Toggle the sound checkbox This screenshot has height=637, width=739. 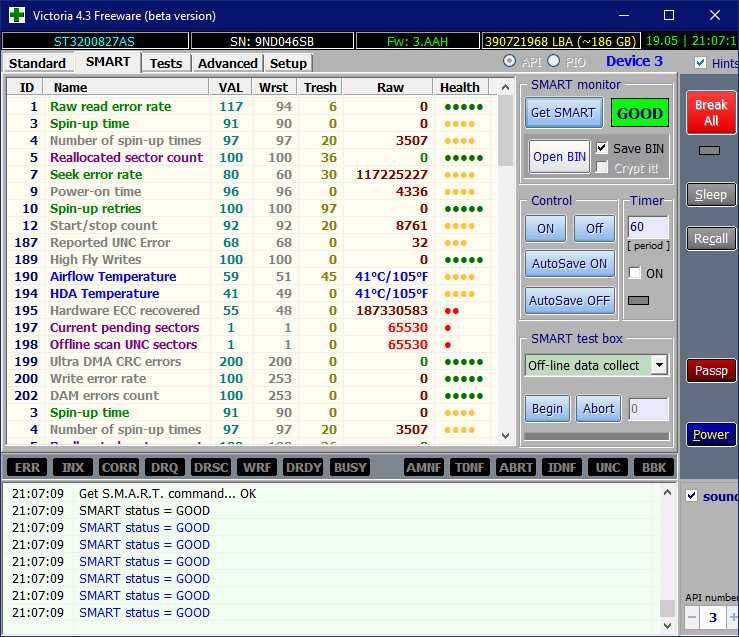click(x=691, y=496)
